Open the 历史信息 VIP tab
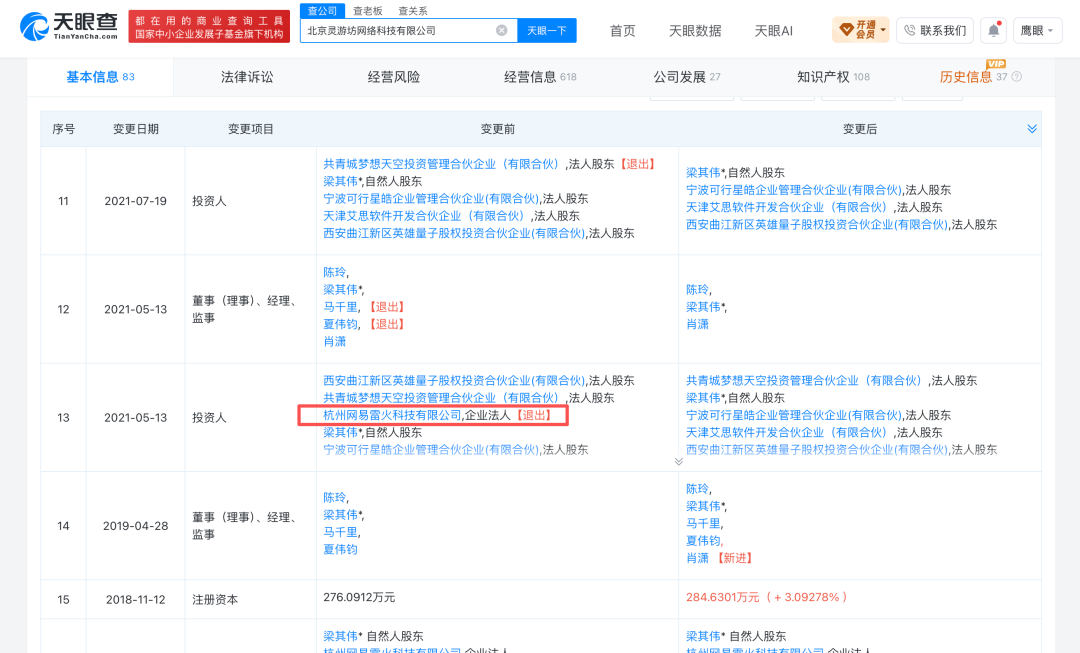 point(973,77)
